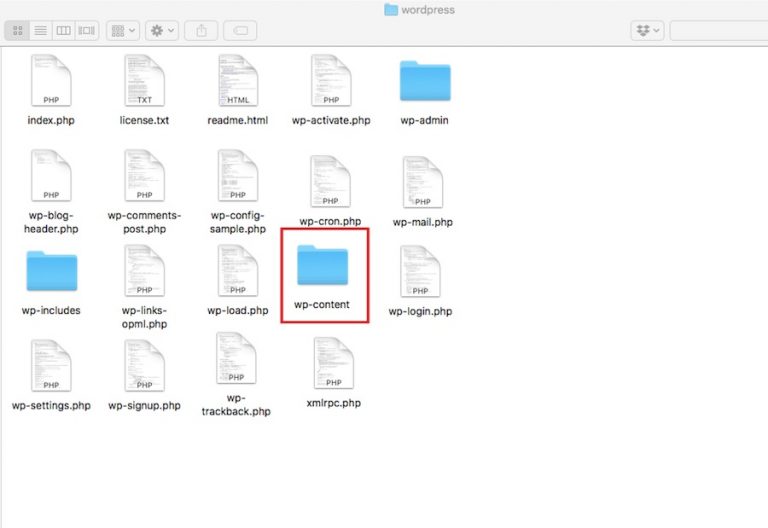Click the 'wp-includes' name label
Viewport: 768px width, 528px height.
[x=51, y=311]
